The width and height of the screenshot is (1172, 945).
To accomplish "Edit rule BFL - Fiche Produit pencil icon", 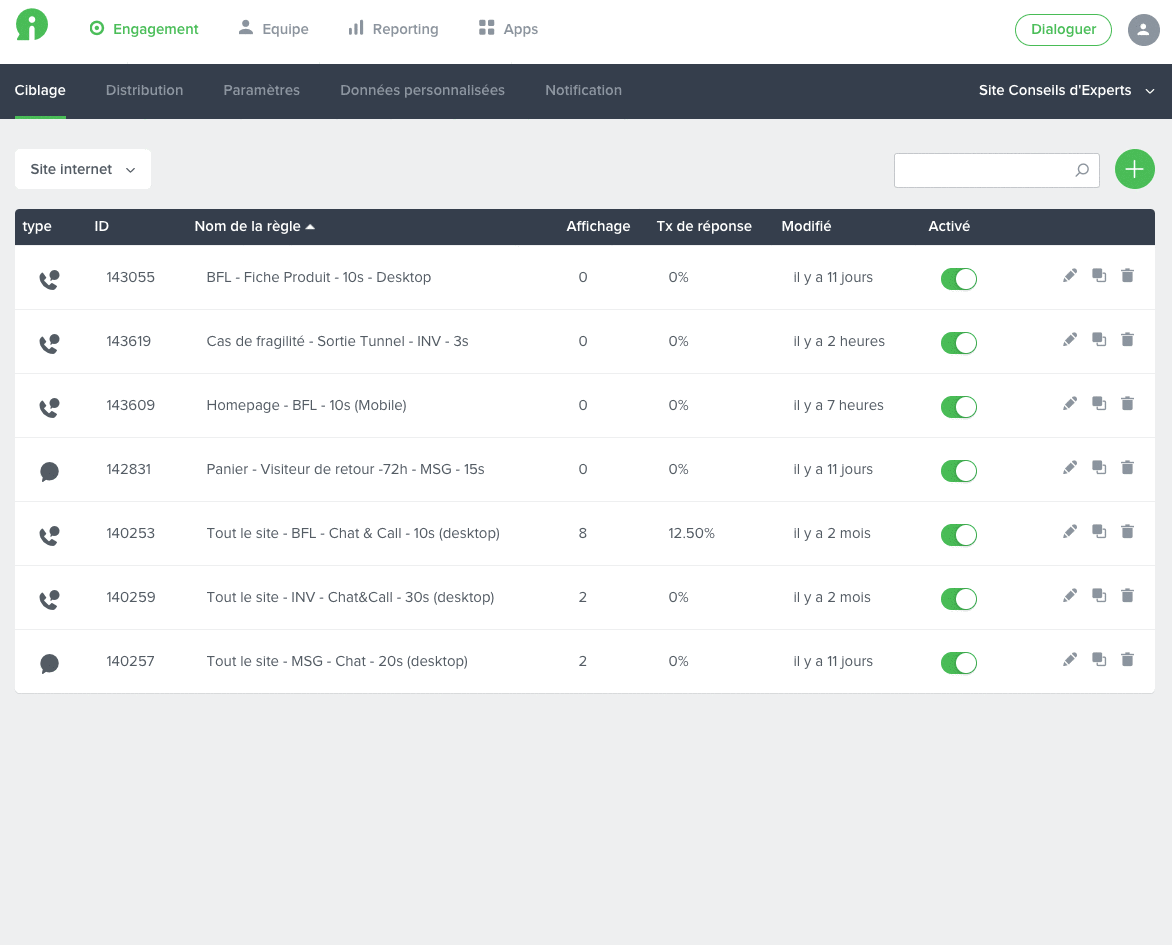I will (1070, 276).
